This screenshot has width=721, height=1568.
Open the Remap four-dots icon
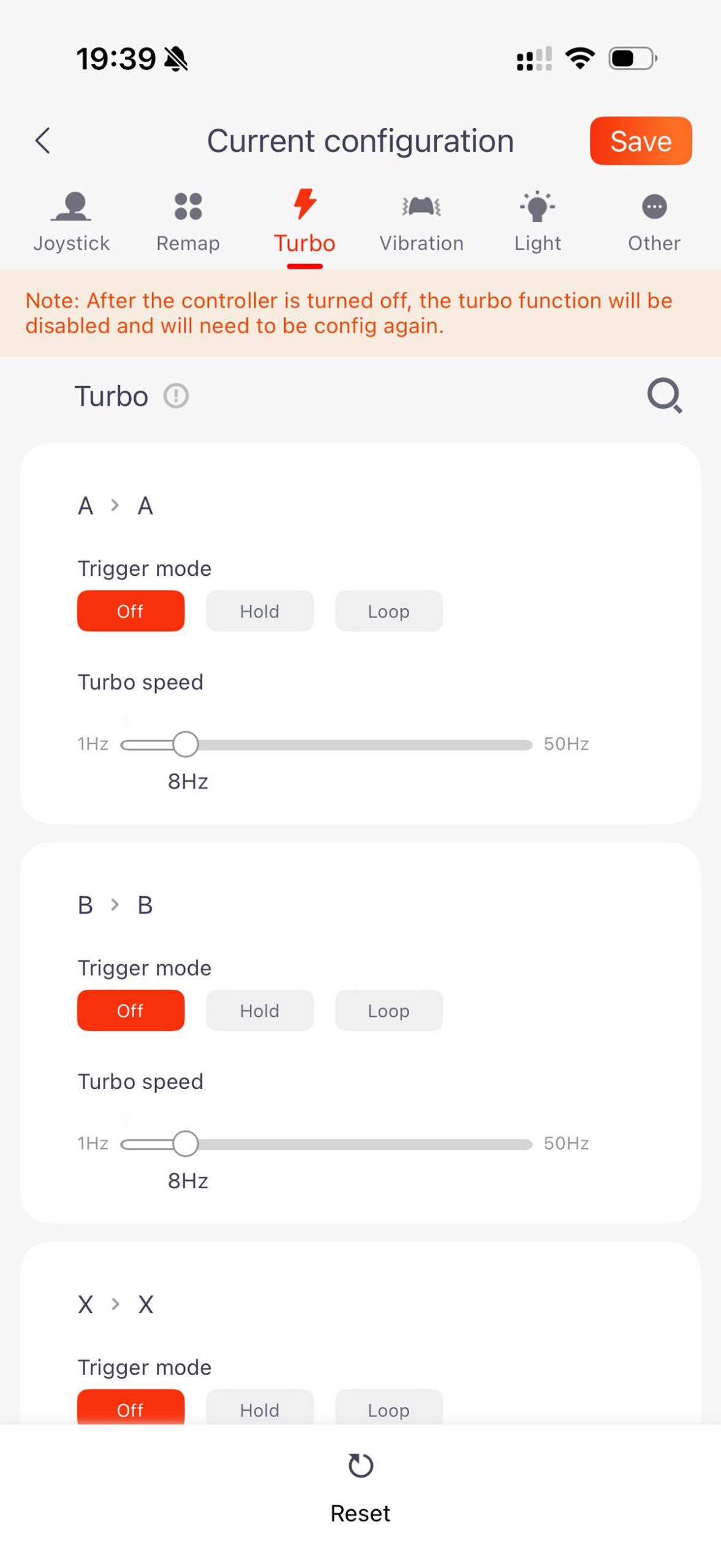188,206
